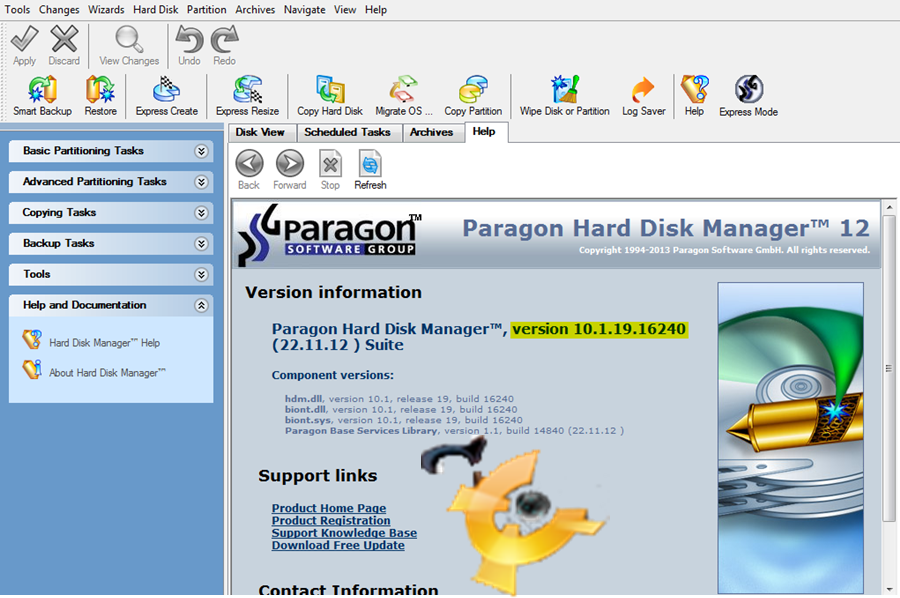Expand the Backup Tasks panel
900x598 pixels.
click(x=201, y=244)
